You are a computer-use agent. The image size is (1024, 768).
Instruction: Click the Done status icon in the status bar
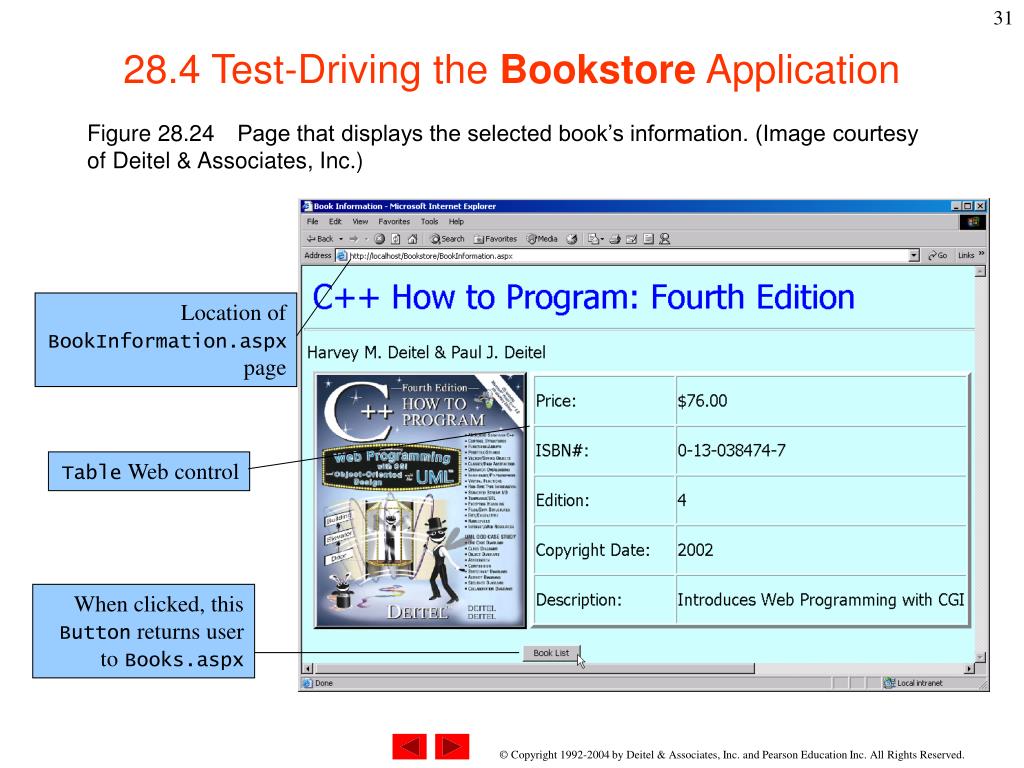click(308, 683)
